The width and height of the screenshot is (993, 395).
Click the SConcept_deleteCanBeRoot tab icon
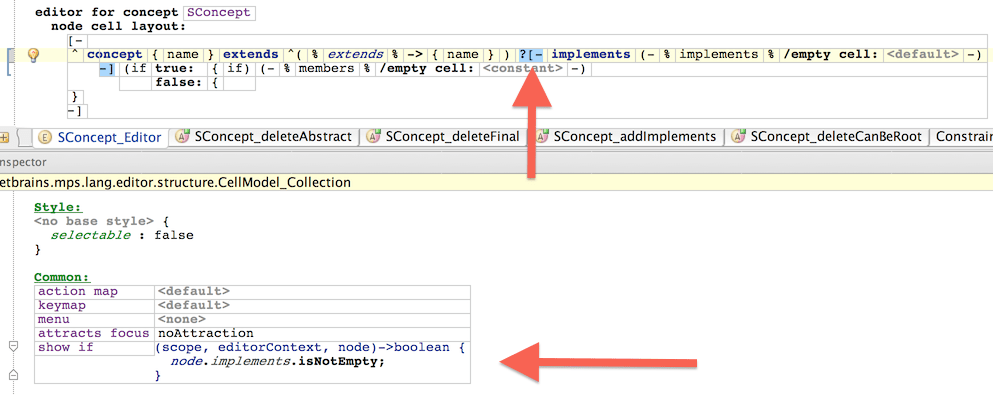coord(737,136)
